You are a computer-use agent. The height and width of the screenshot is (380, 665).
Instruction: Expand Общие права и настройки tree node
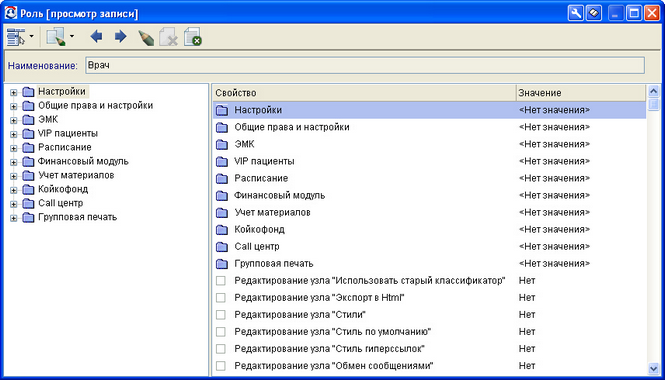tap(14, 106)
